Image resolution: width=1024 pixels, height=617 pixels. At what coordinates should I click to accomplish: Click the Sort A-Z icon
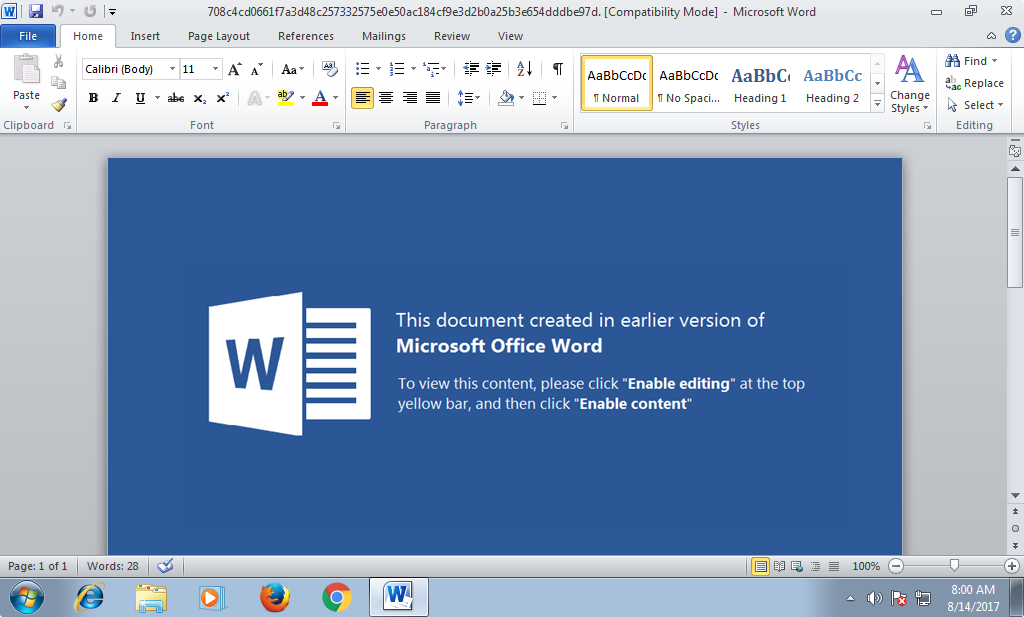click(x=524, y=69)
